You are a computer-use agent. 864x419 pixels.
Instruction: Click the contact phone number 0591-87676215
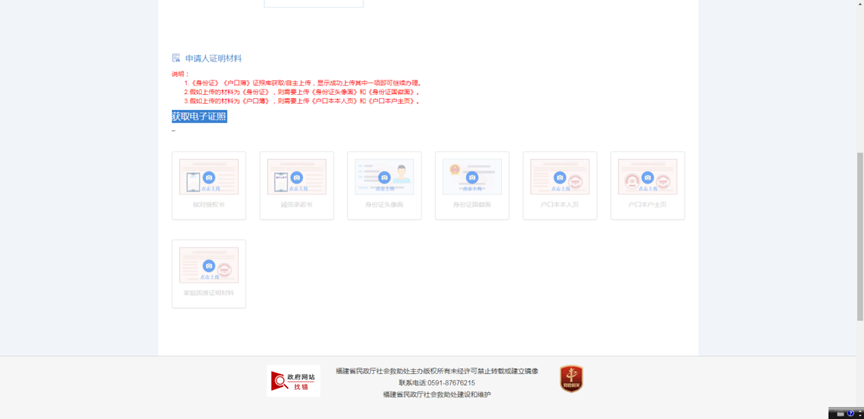(x=451, y=383)
